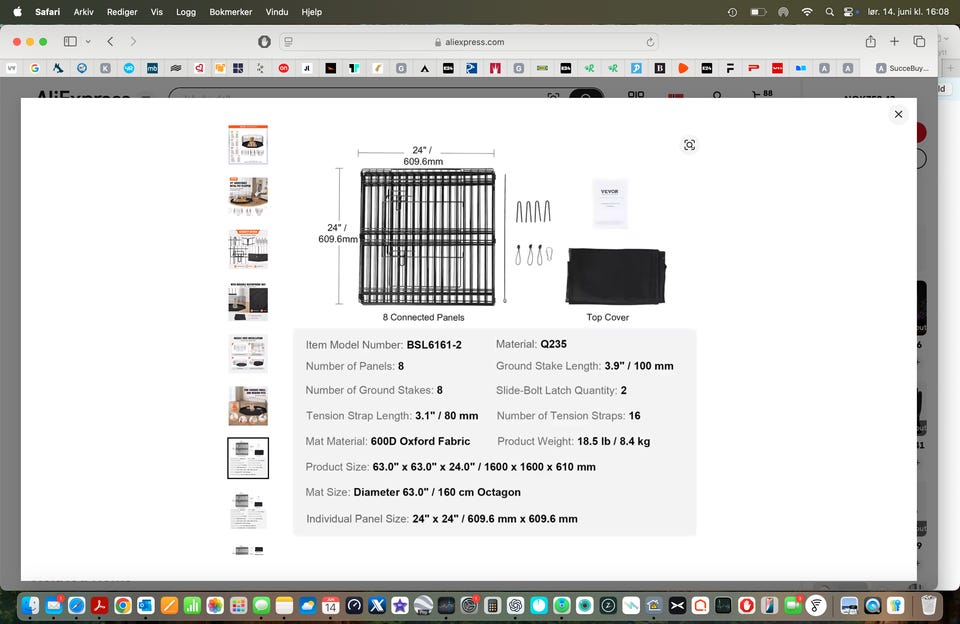Image resolution: width=960 pixels, height=624 pixels.
Task: Open the page reader menu icon
Action: (288, 42)
